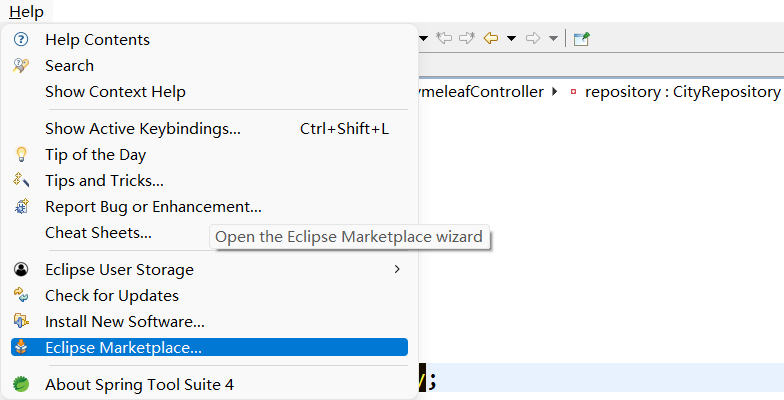Click the About Spring Tool Suite leaf icon

[x=22, y=384]
